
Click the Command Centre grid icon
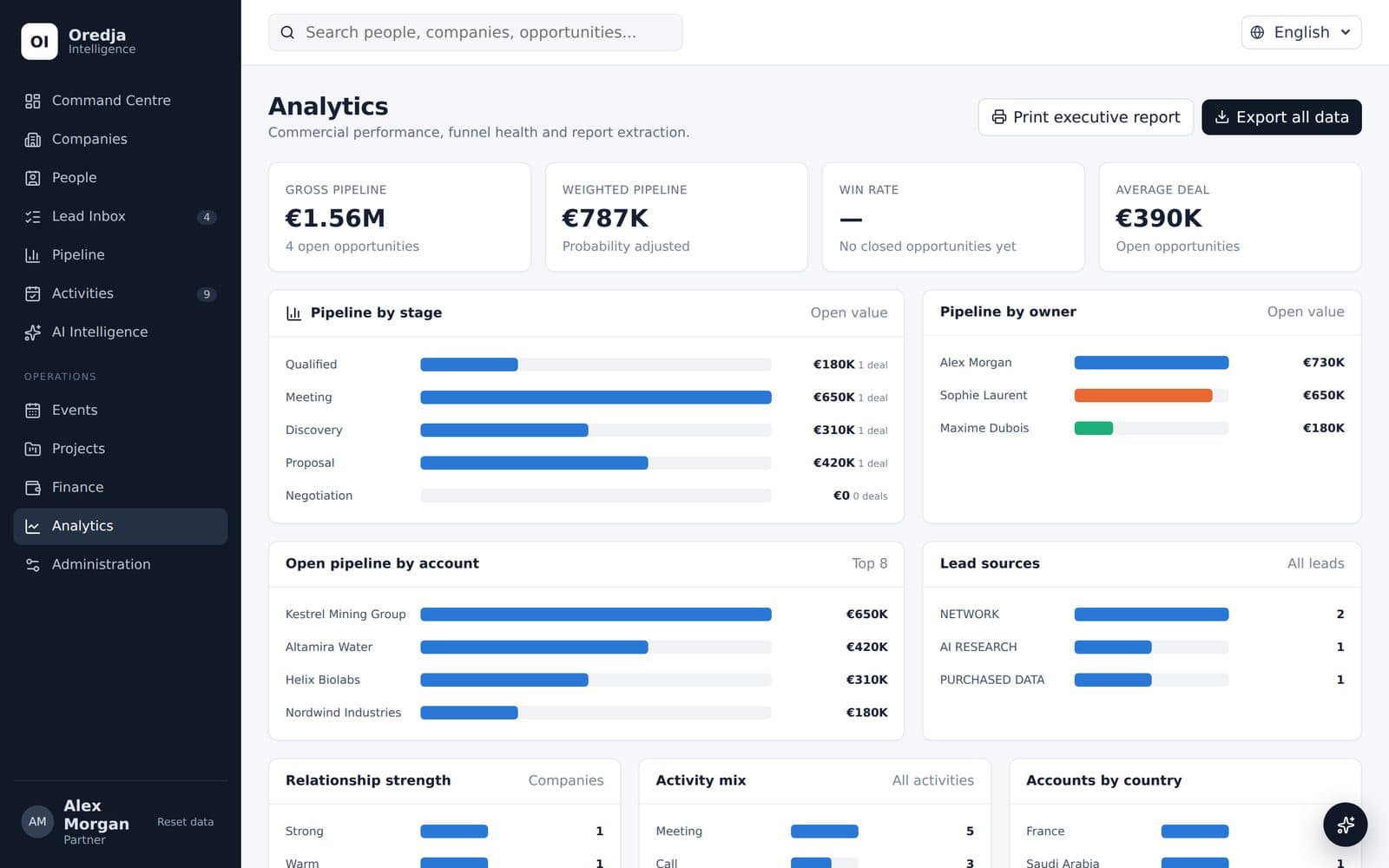(33, 101)
